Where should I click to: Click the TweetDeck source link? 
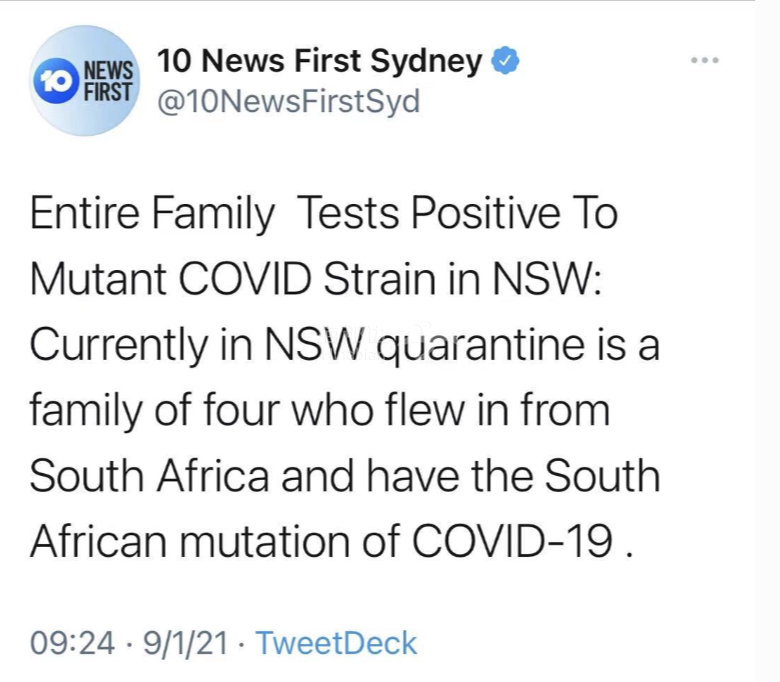[336, 643]
